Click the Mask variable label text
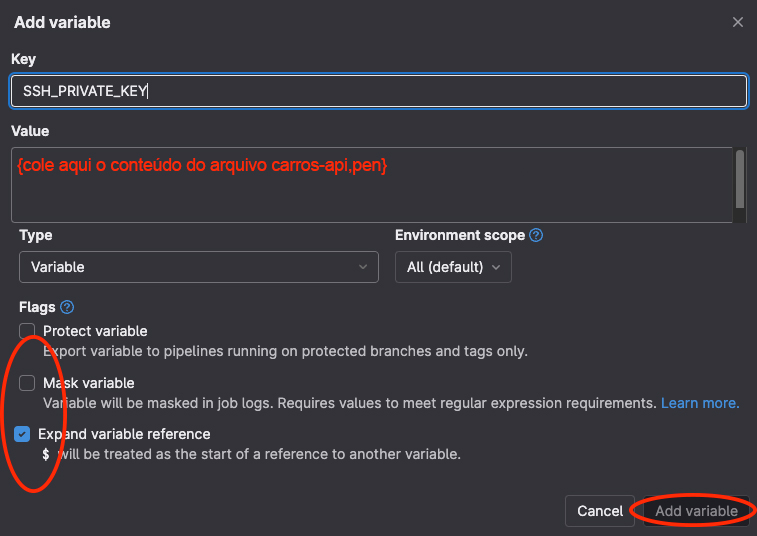757x536 pixels. tap(89, 383)
